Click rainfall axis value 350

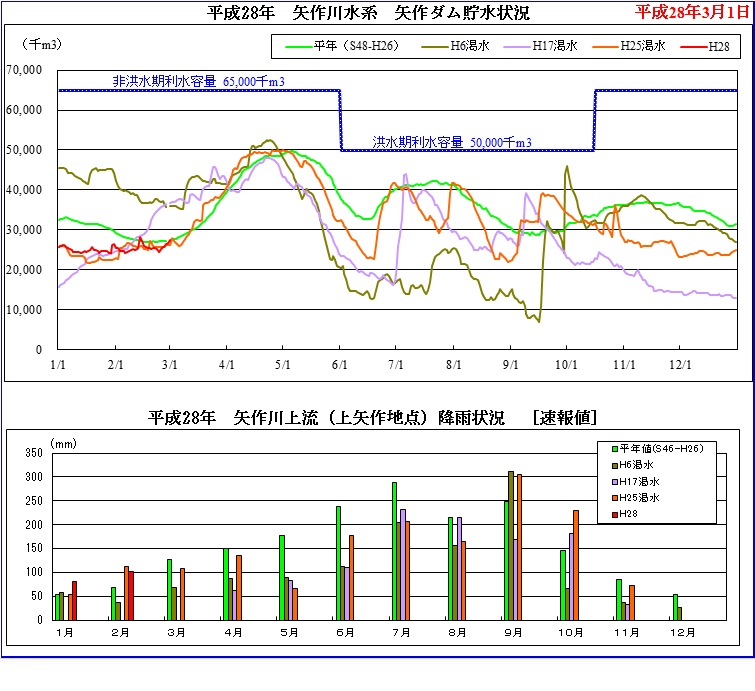click(x=34, y=453)
